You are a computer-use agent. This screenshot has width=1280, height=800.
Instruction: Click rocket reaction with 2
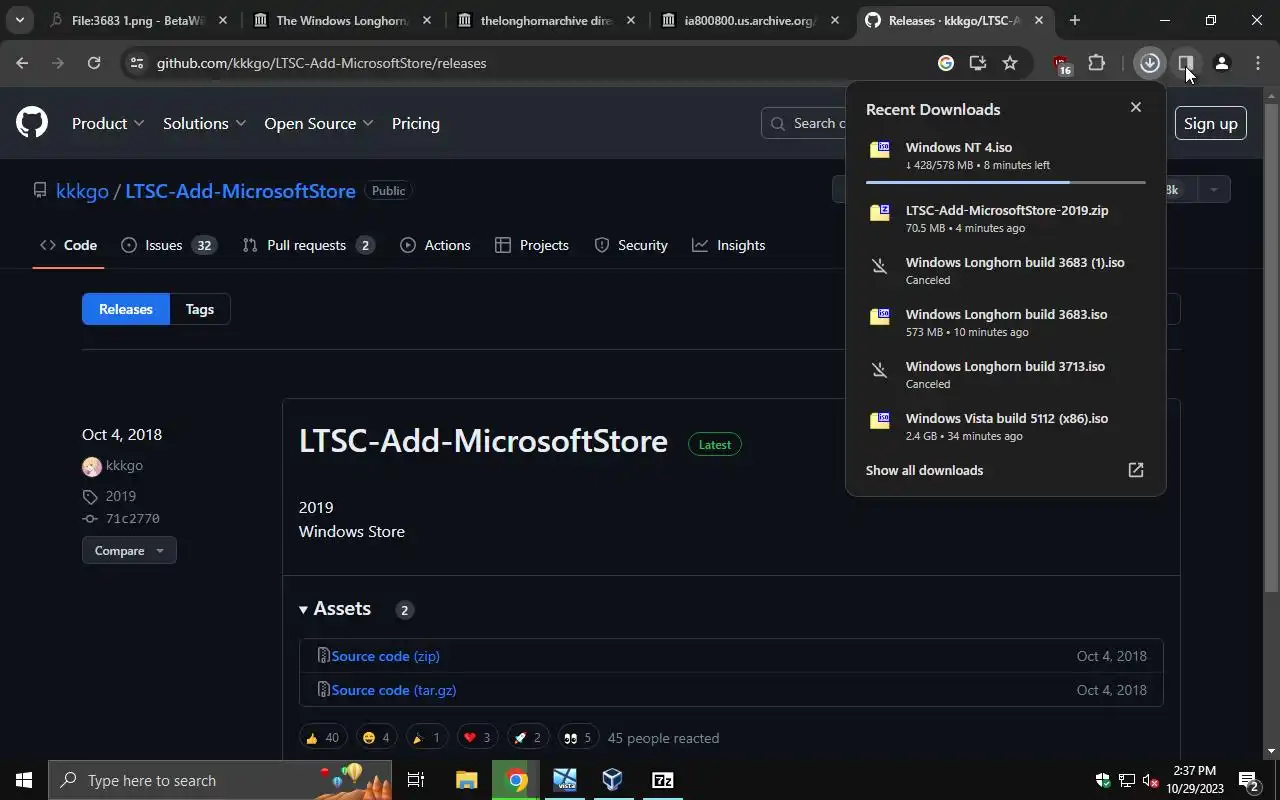point(527,738)
